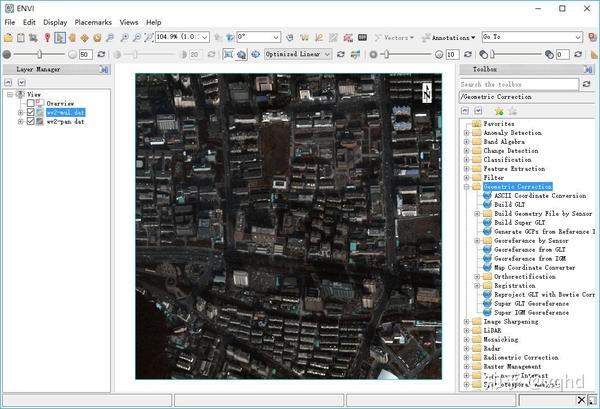Toggle the Overview layer checkbox

click(30, 103)
